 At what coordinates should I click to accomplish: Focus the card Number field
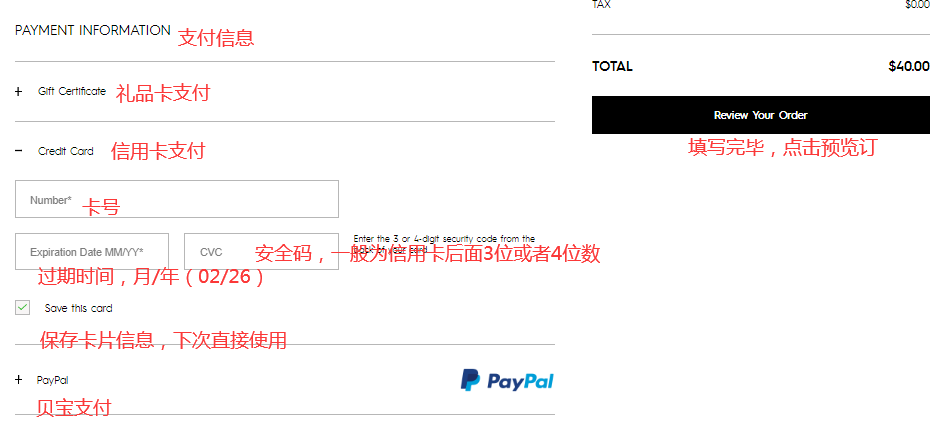click(177, 199)
